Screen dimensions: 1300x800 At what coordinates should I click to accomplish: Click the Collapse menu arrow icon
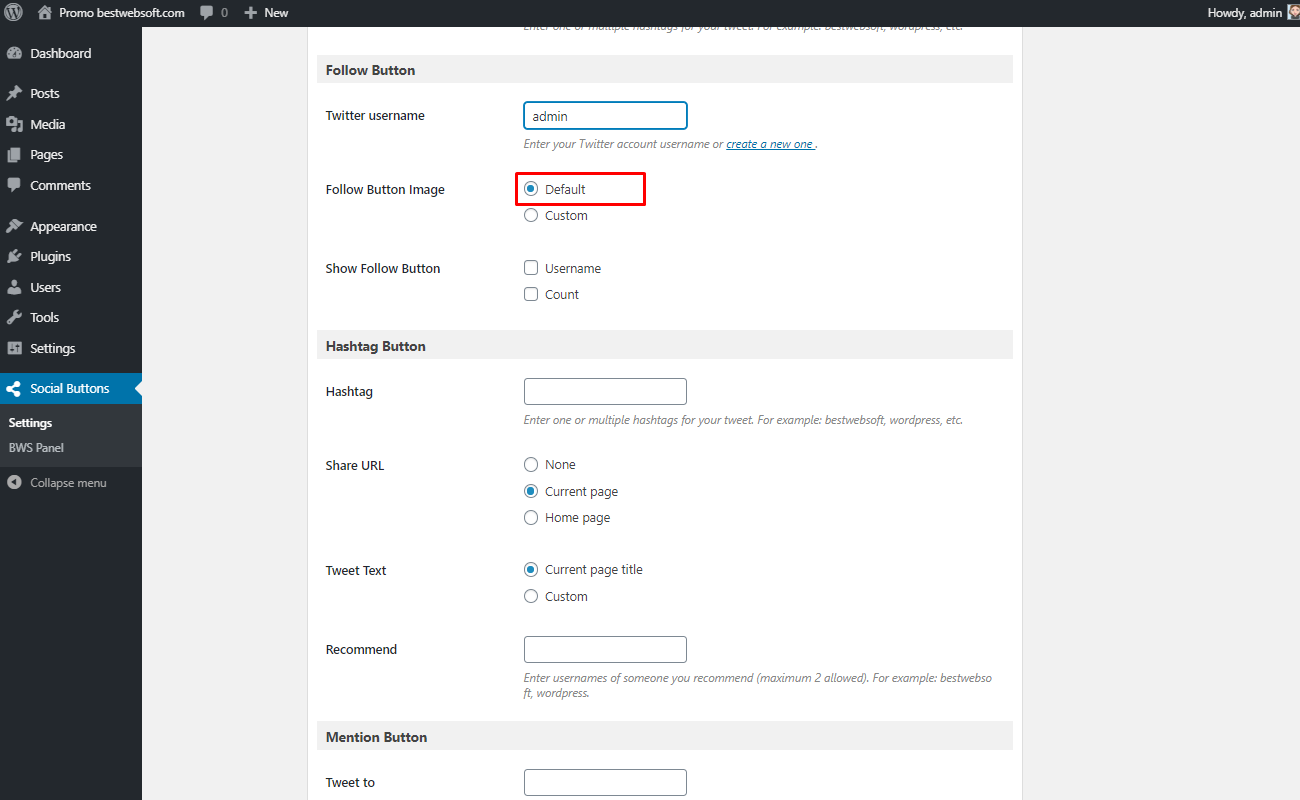click(14, 483)
